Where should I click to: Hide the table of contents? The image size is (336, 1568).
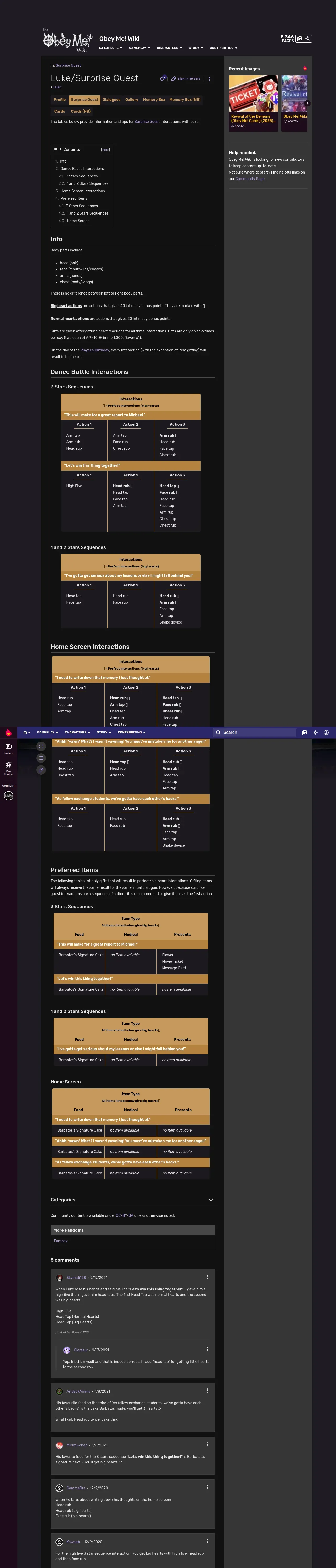tap(105, 150)
